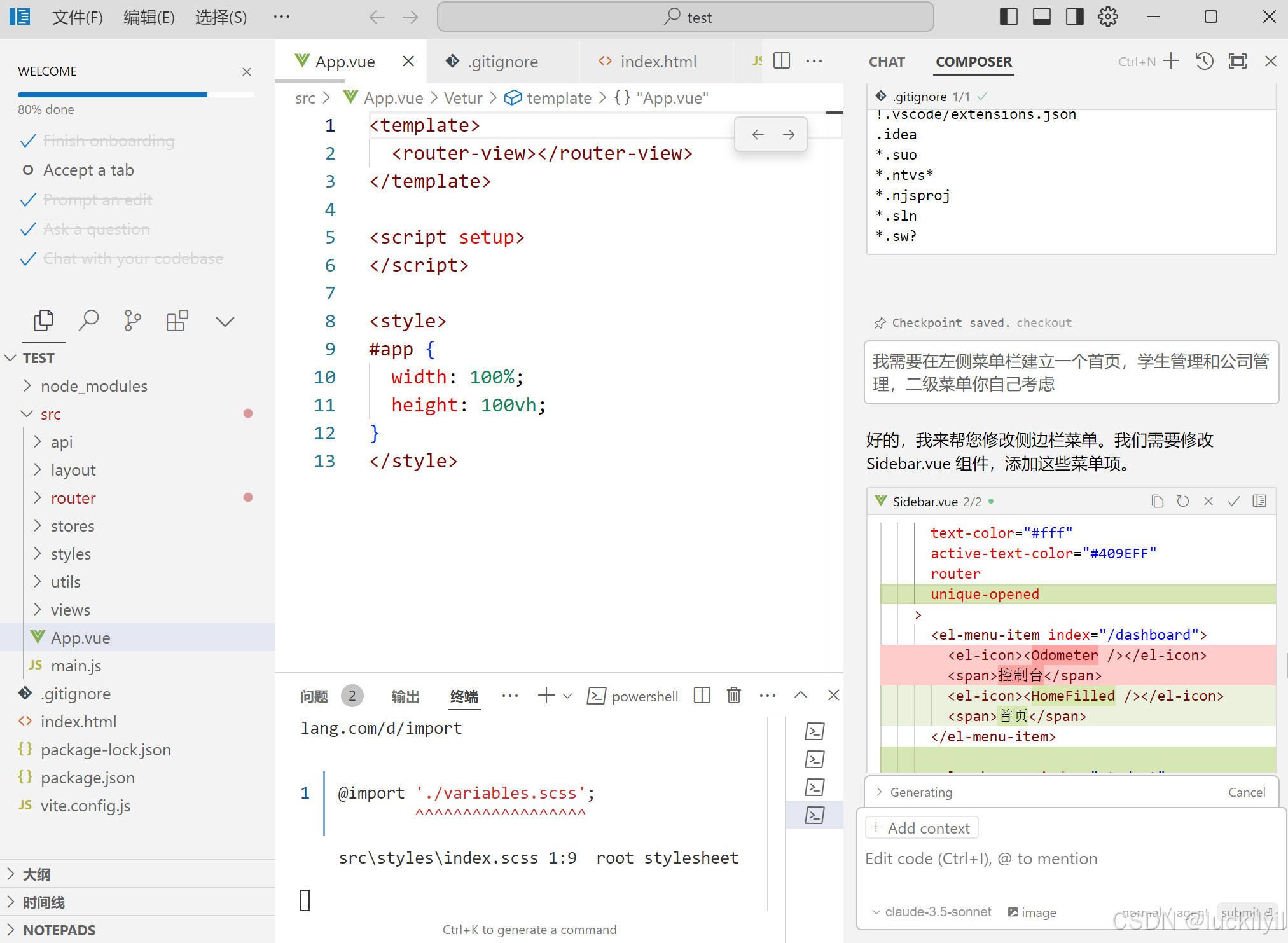Open the 文件(F) menu
This screenshot has width=1288, height=943.
pyautogui.click(x=77, y=17)
